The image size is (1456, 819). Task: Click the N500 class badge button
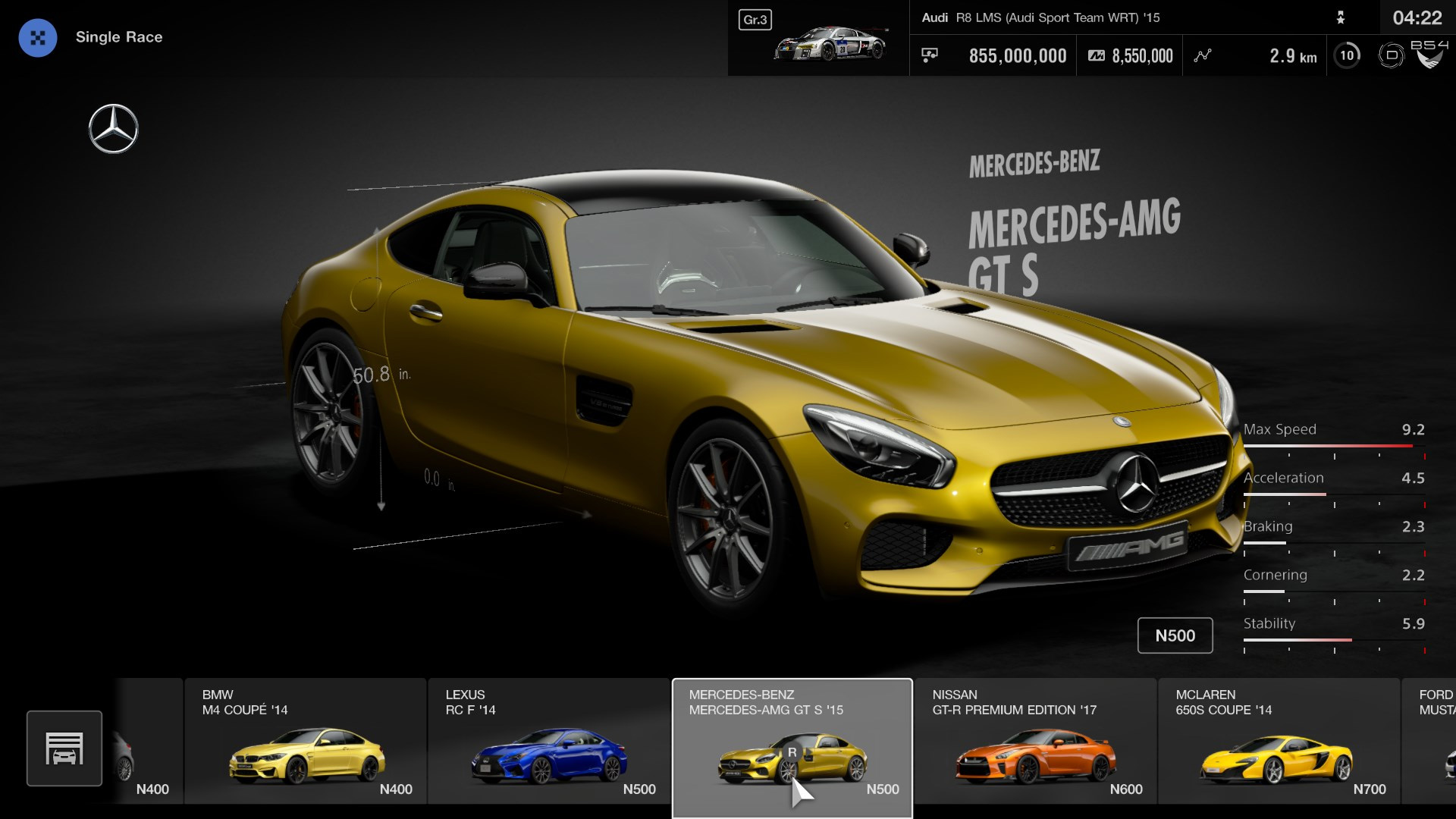(1175, 635)
